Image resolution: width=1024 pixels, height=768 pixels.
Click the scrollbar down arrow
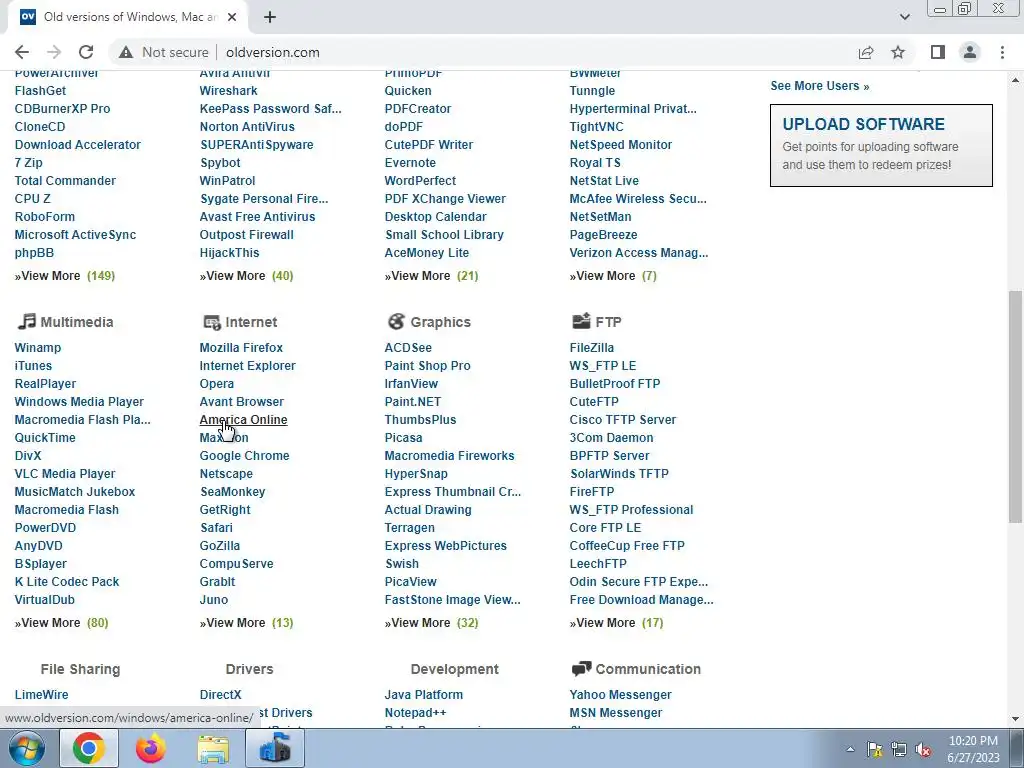1015,719
